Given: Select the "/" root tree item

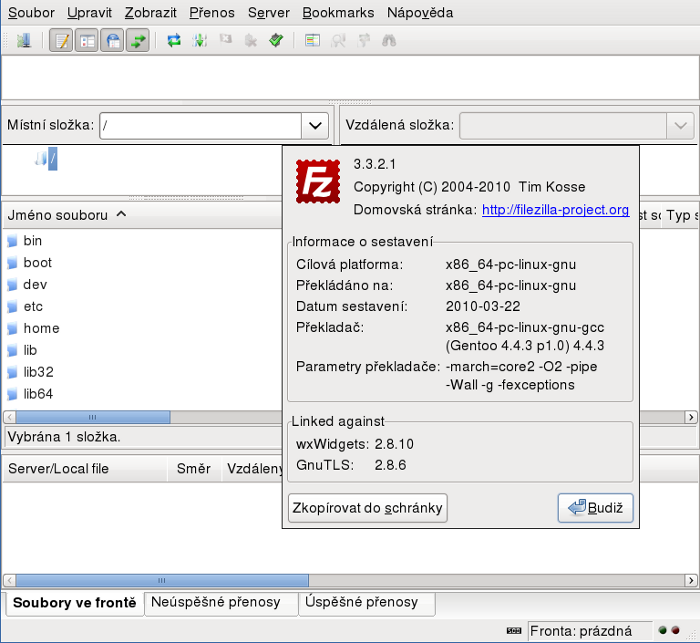Looking at the screenshot, I should click(53, 159).
